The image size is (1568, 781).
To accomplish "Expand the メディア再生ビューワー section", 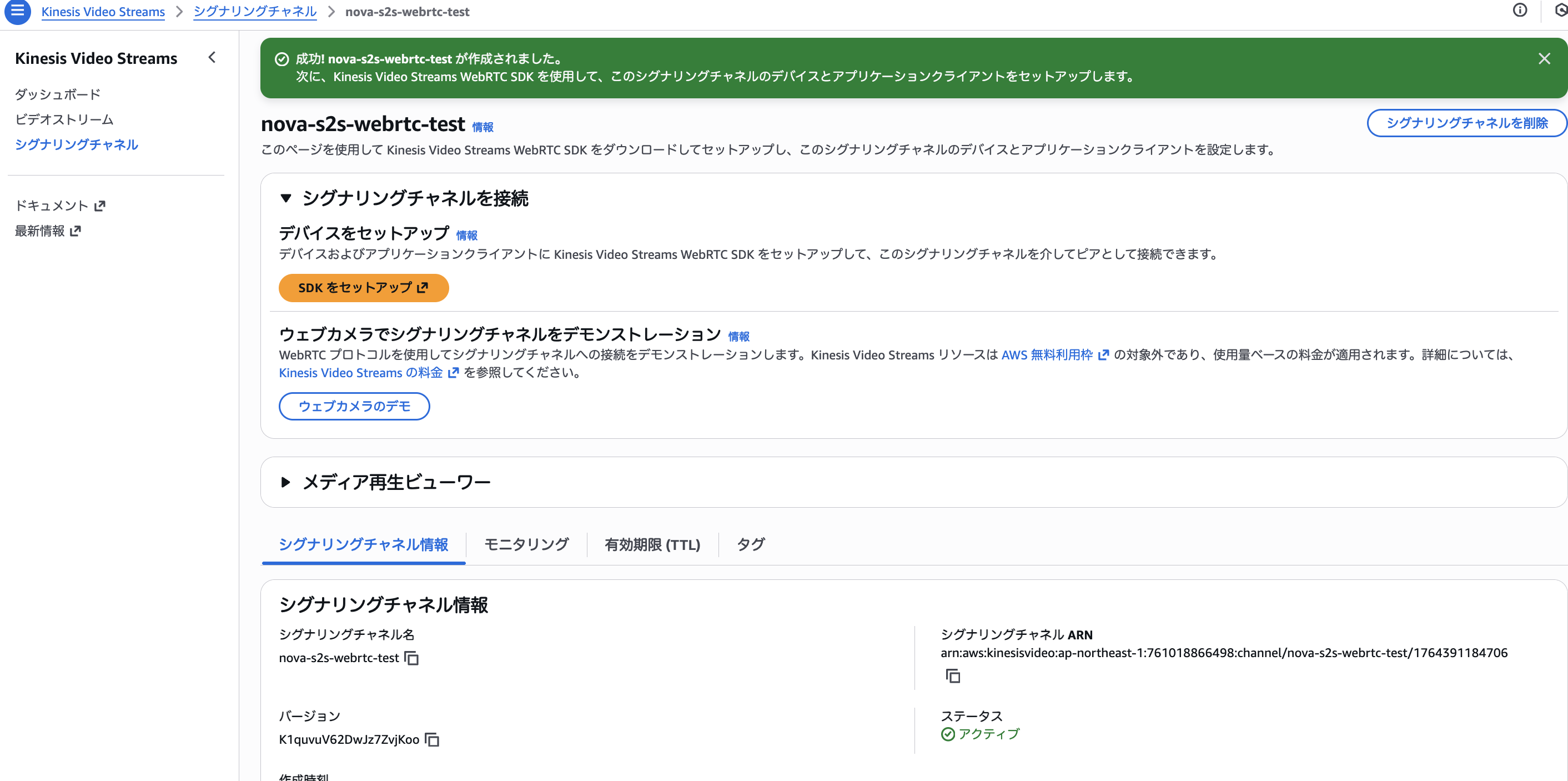I will (285, 482).
